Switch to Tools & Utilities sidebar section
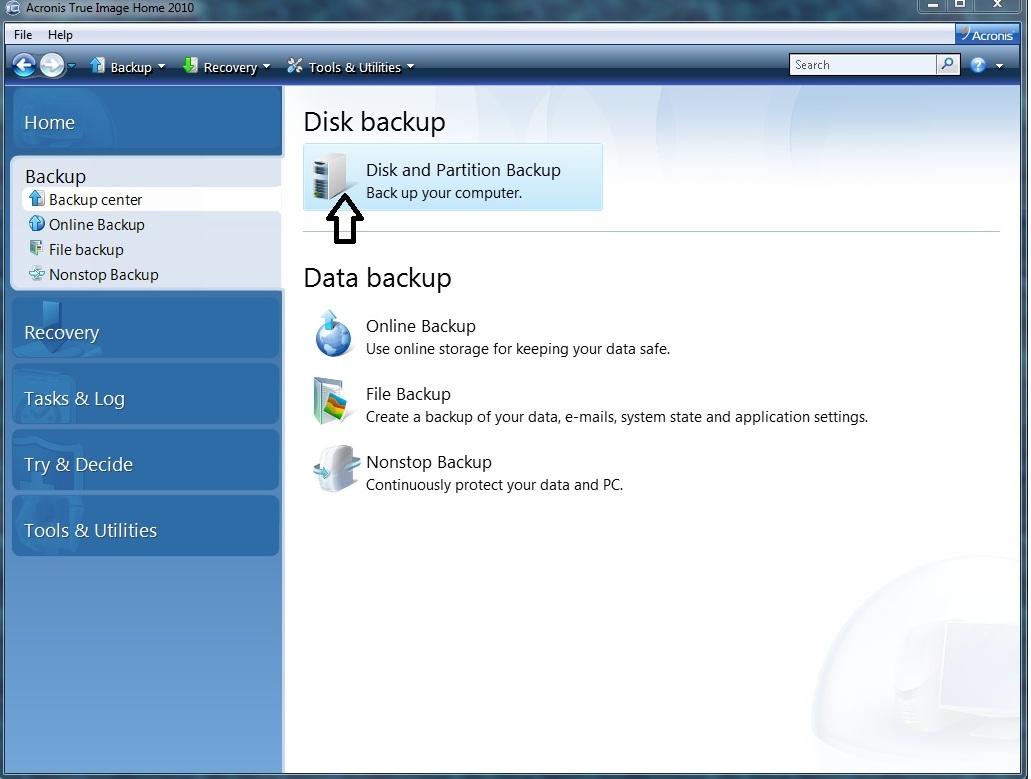This screenshot has height=779, width=1031. tap(145, 526)
